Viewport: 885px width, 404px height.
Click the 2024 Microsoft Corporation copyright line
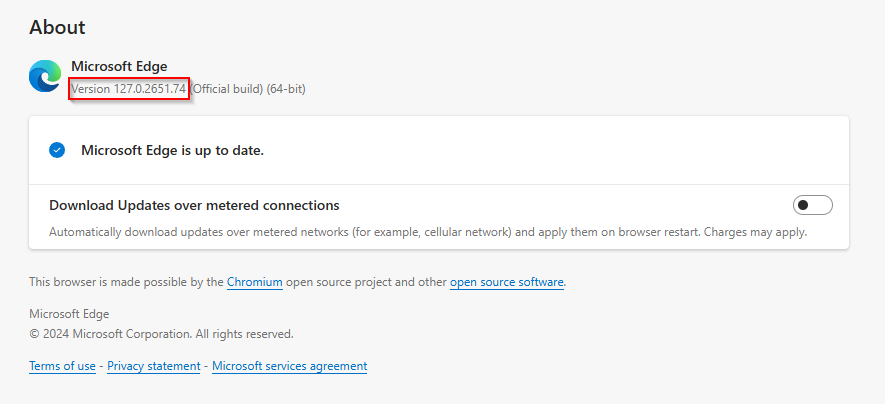coord(161,334)
